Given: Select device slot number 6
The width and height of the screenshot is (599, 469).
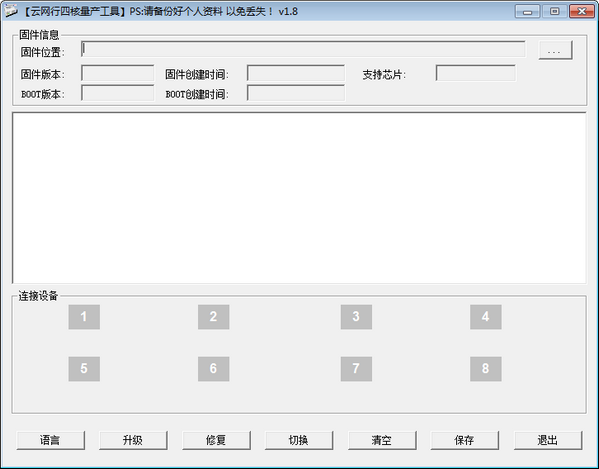Looking at the screenshot, I should pos(214,369).
